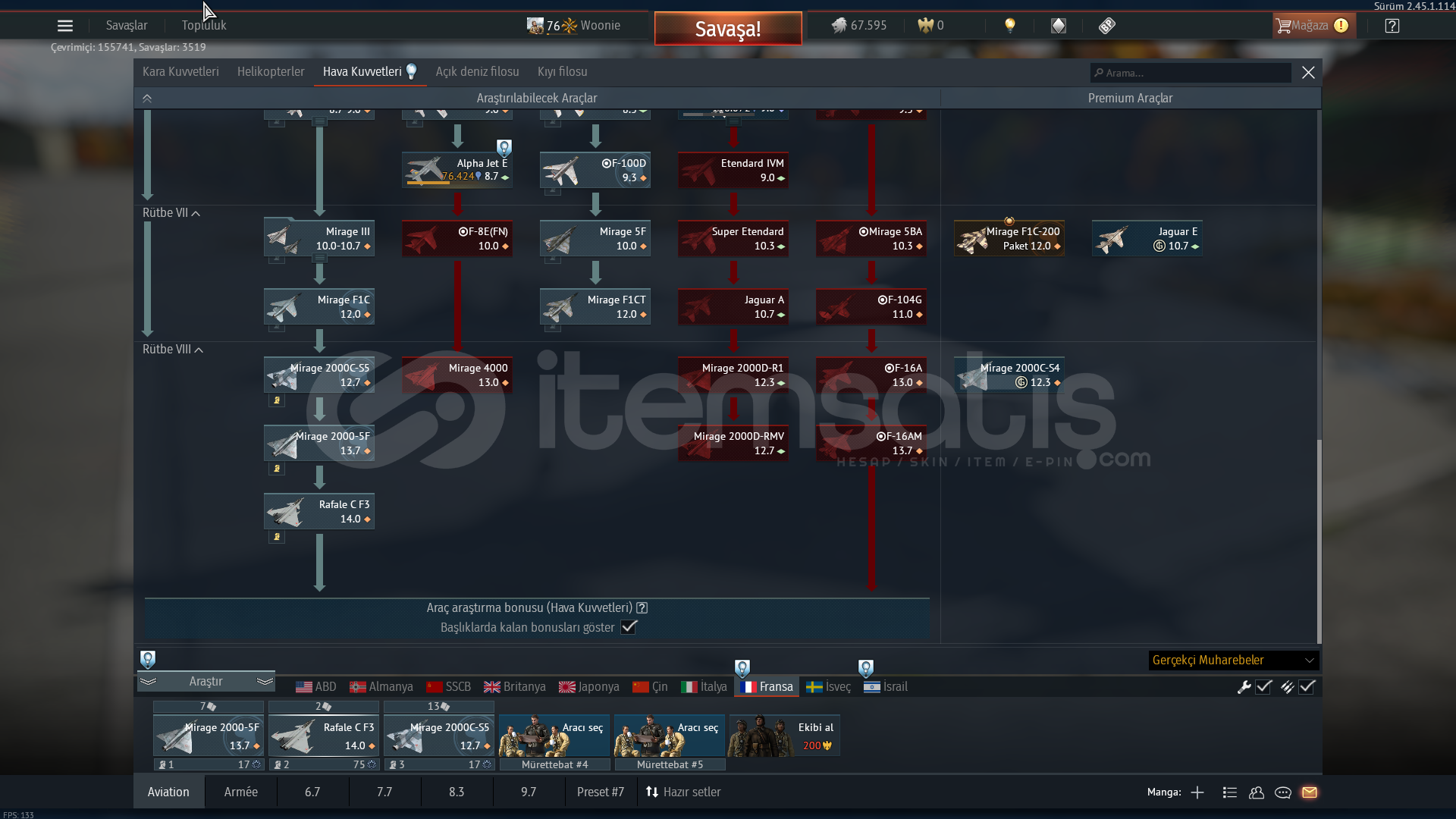Open the warbond shop diamond icon
The height and width of the screenshot is (819, 1456).
[x=1059, y=26]
